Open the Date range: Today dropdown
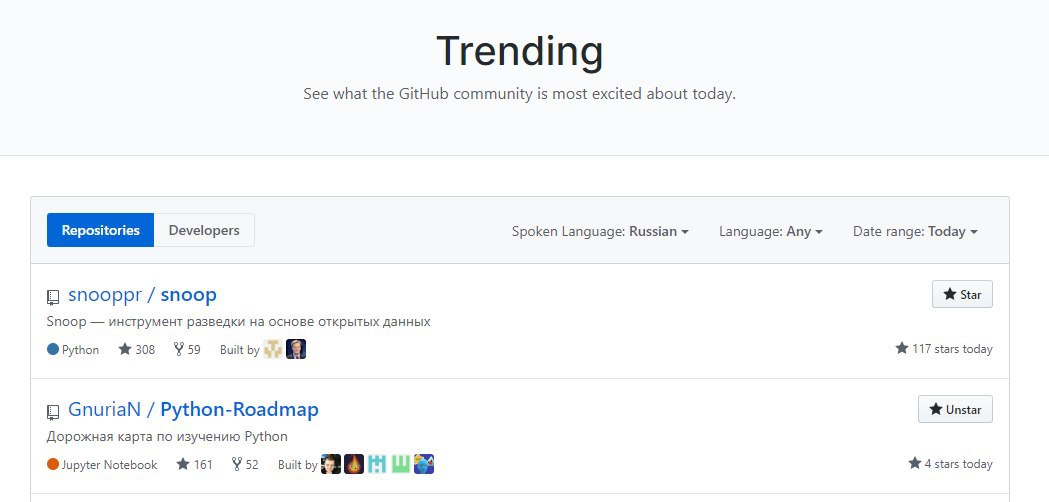Image resolution: width=1049 pixels, height=502 pixels. click(x=915, y=232)
